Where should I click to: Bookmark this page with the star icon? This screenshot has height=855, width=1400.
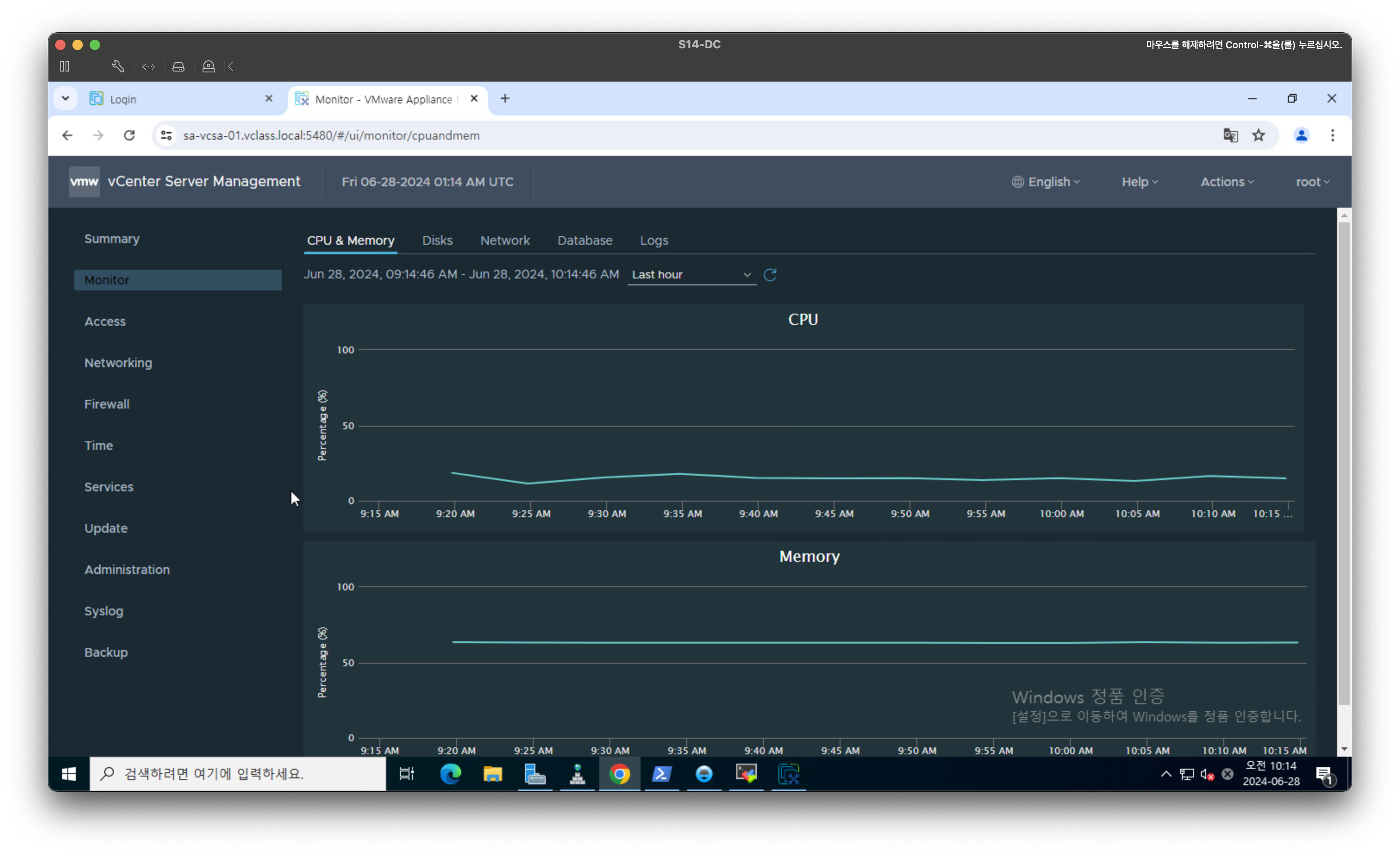[1259, 135]
